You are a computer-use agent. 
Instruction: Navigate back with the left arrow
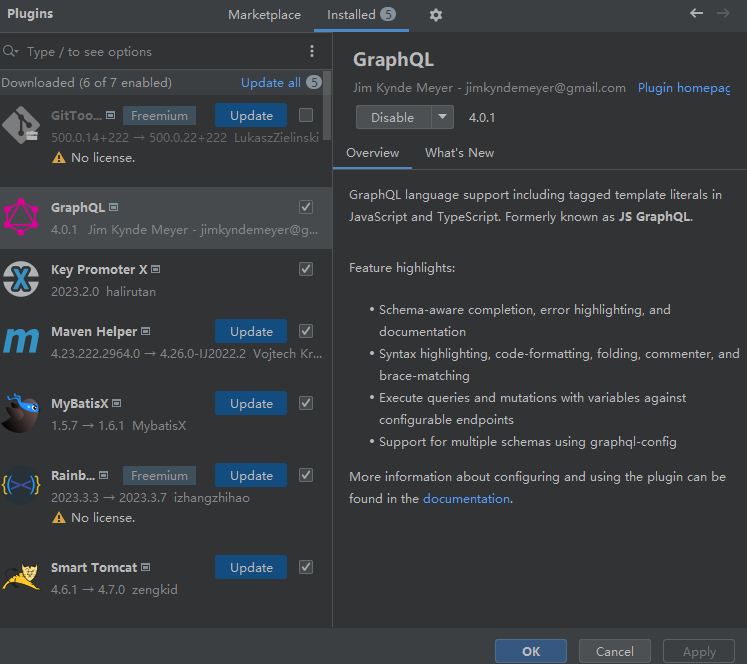697,14
